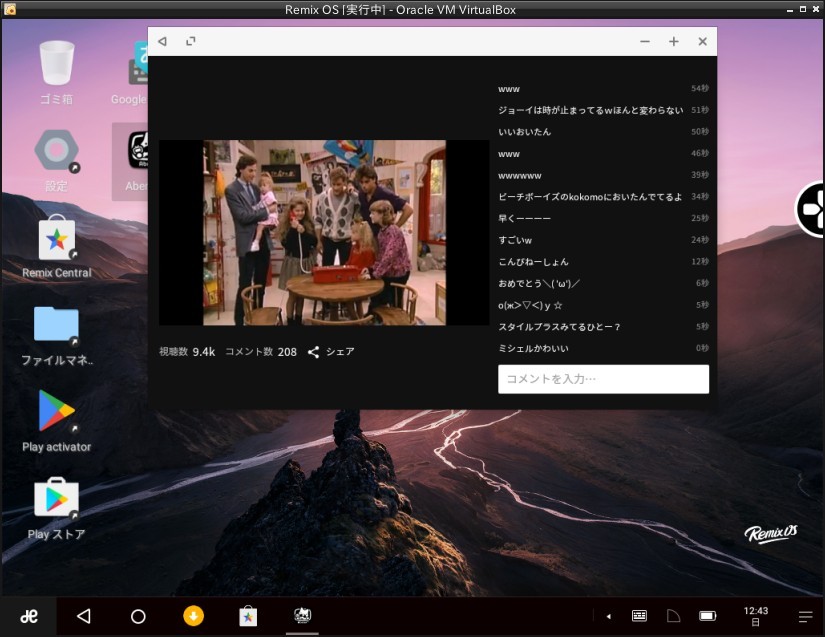The width and height of the screenshot is (825, 637).
Task: Maximize the app window with plus icon
Action: point(673,42)
